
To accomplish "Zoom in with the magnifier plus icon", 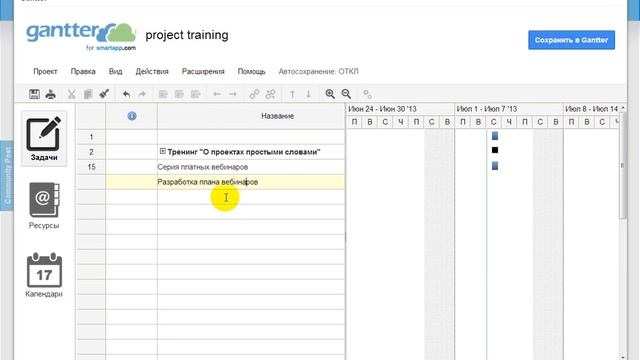I will (x=330, y=94).
